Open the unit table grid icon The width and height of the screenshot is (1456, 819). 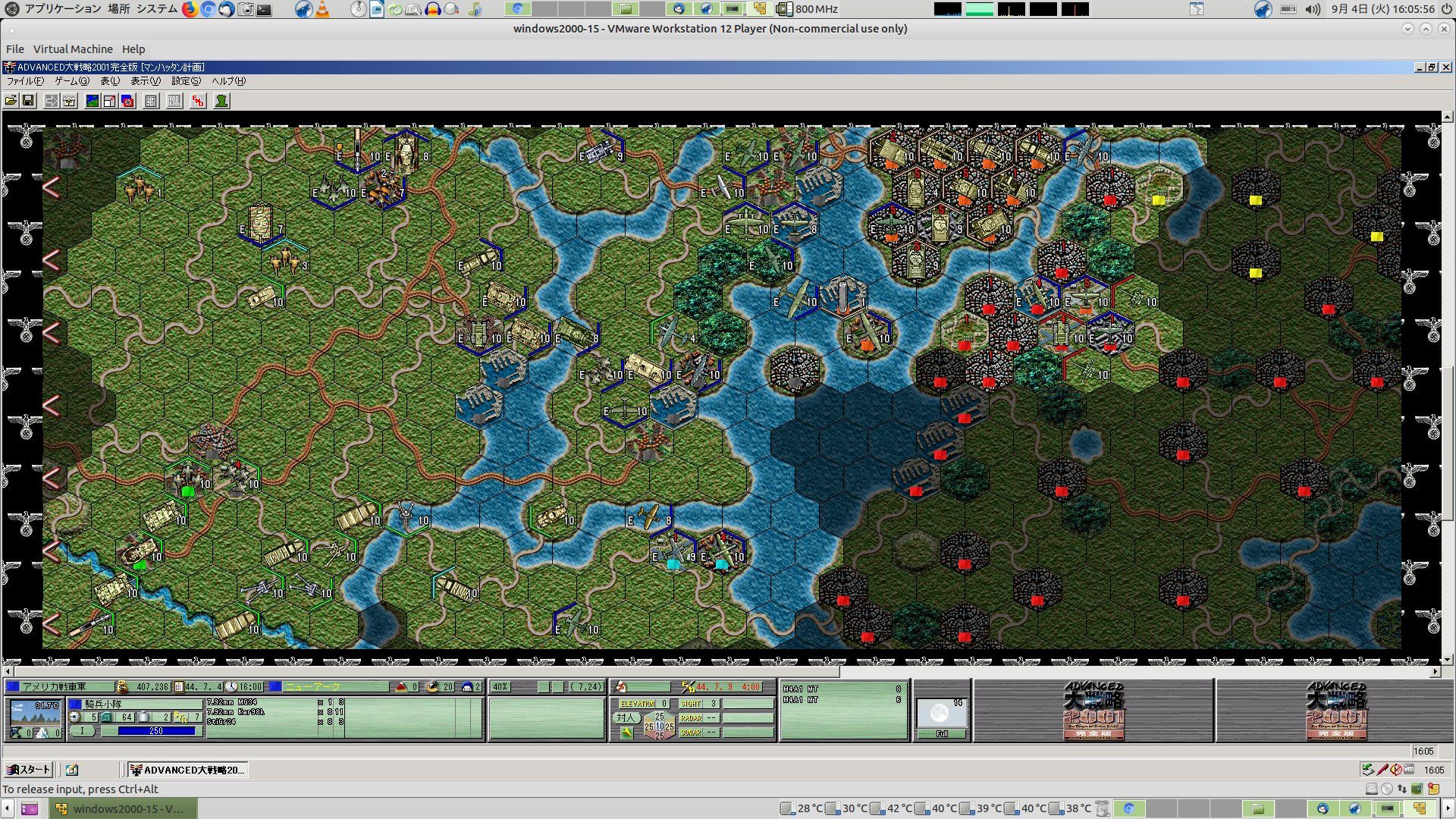(x=151, y=101)
